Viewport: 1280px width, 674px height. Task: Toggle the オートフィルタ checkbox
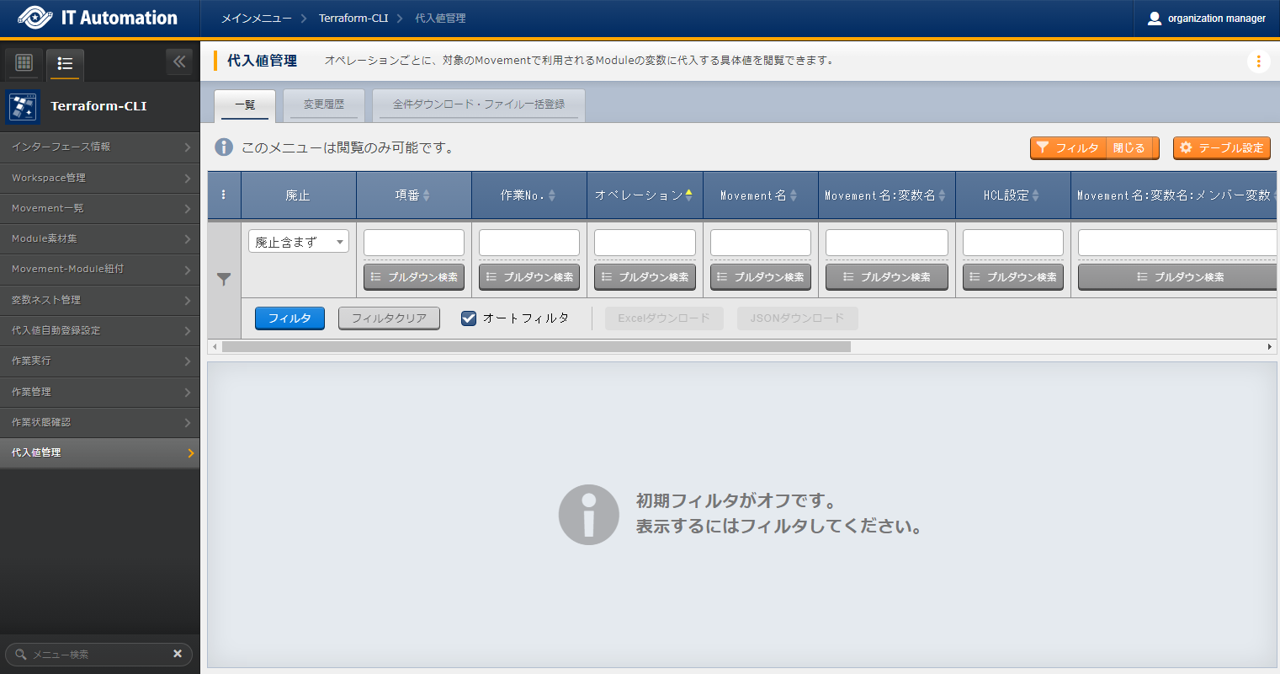[x=469, y=318]
